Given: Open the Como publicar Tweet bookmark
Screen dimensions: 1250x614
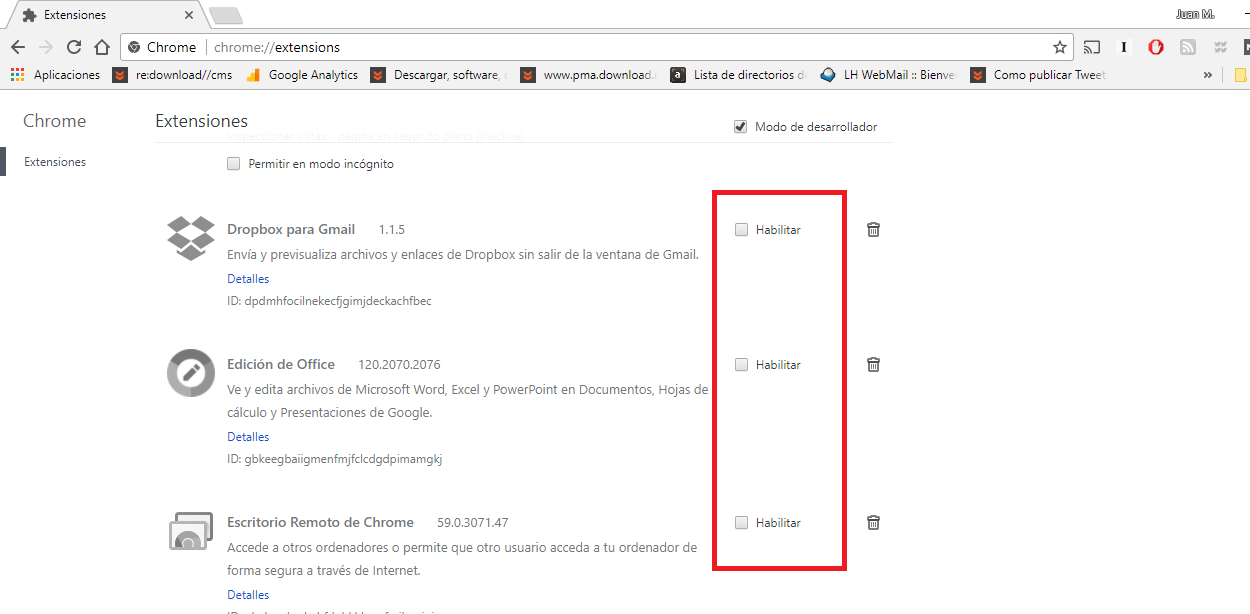Looking at the screenshot, I should coord(1039,75).
